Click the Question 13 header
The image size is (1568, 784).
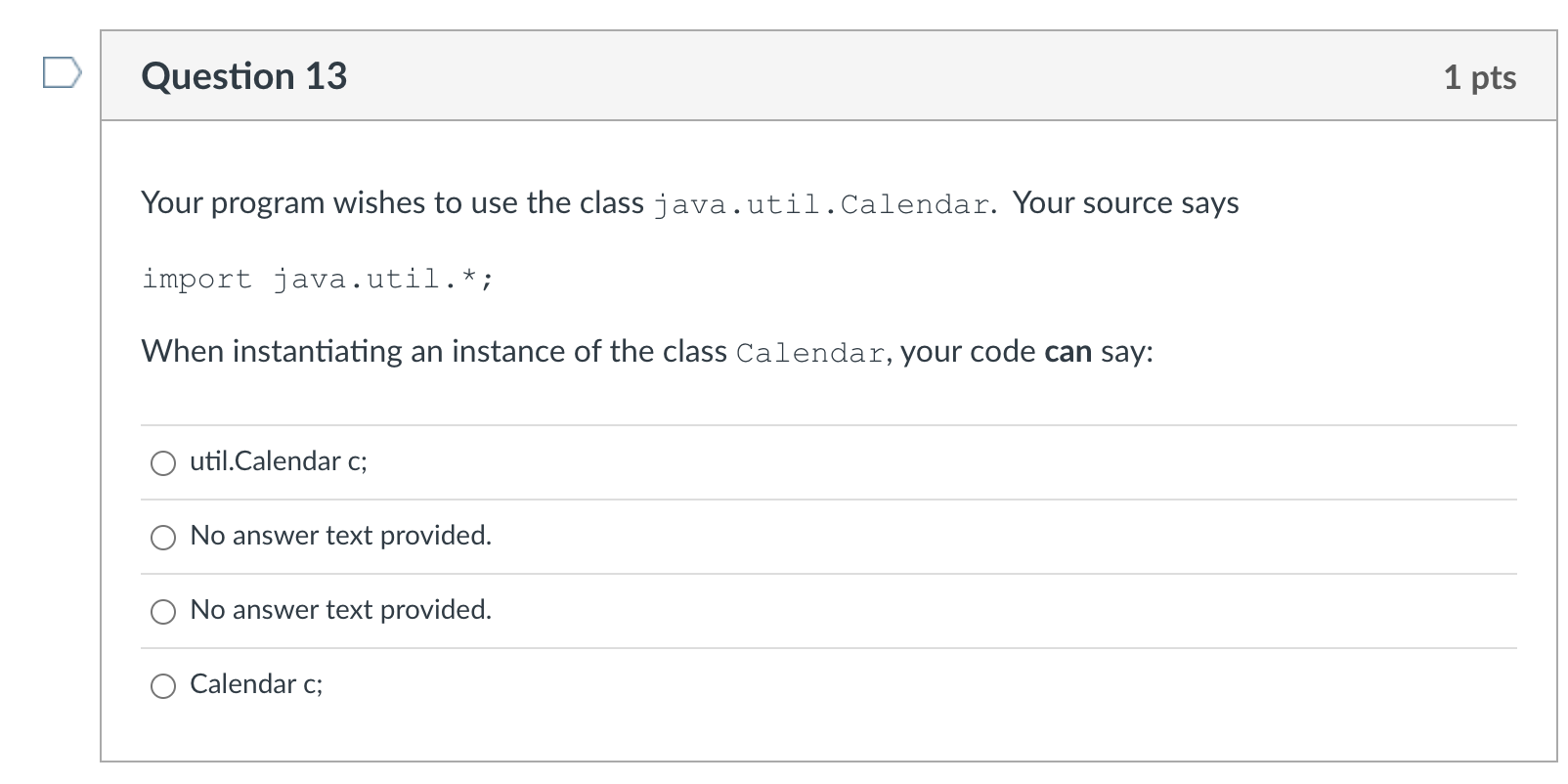[x=244, y=75]
